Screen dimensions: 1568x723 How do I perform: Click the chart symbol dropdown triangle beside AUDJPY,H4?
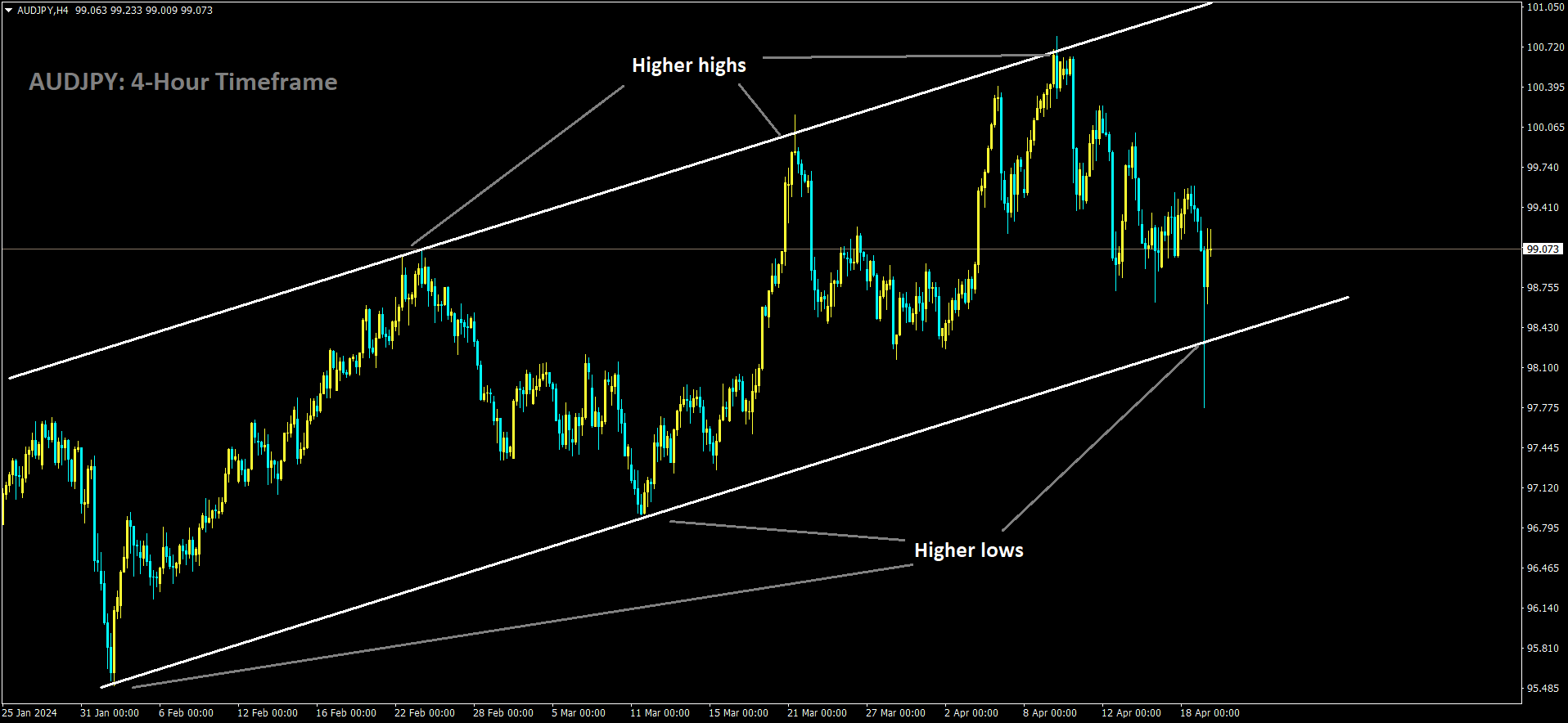tap(8, 11)
